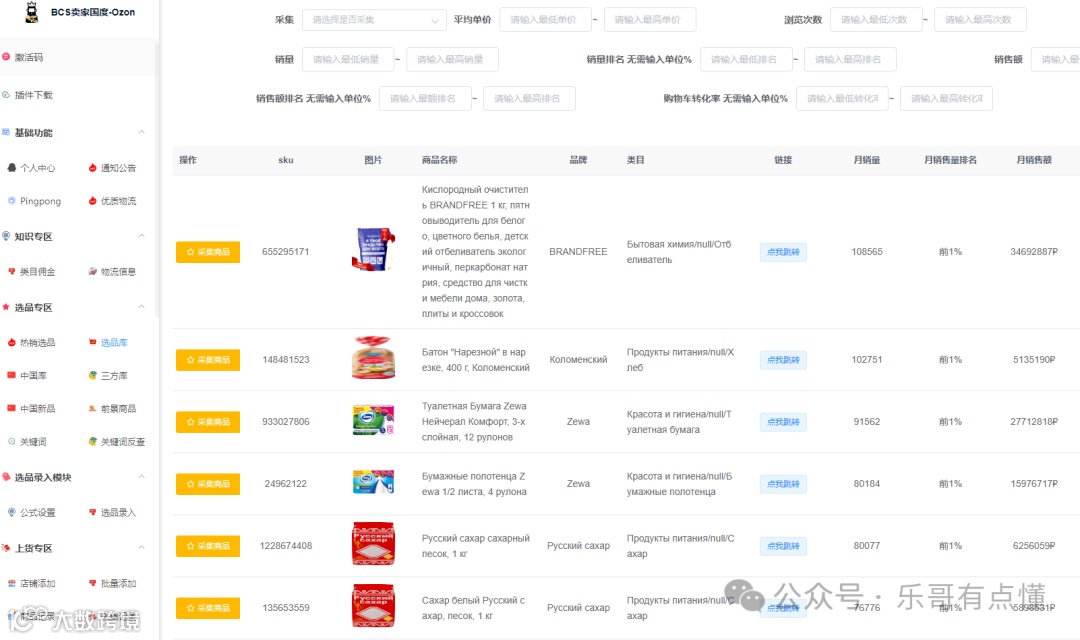Viewport: 1080px width, 640px height.
Task: Collapse the 基础功能 section chevron
Action: click(x=141, y=132)
